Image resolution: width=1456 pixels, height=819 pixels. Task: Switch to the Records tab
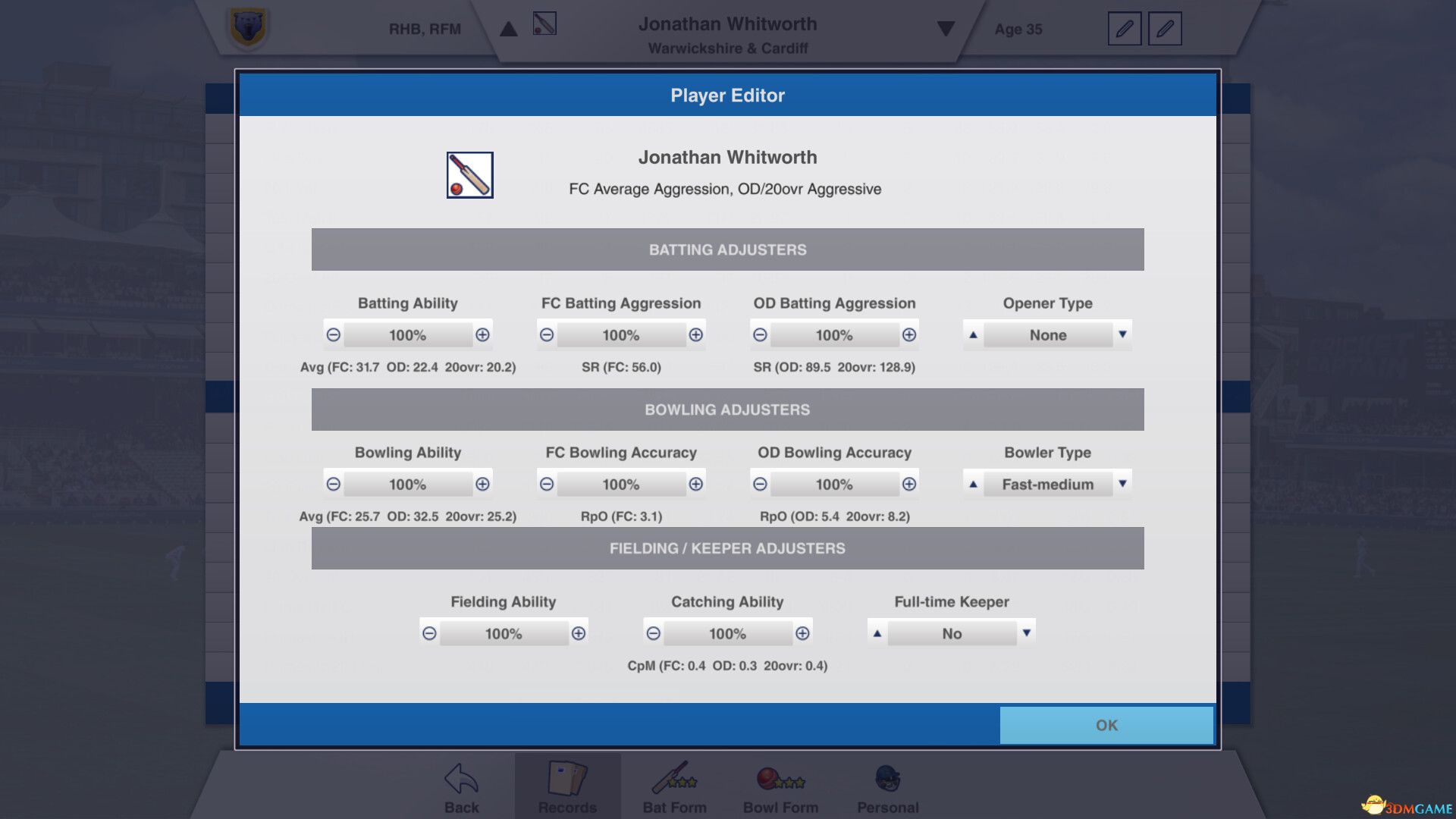tap(567, 780)
